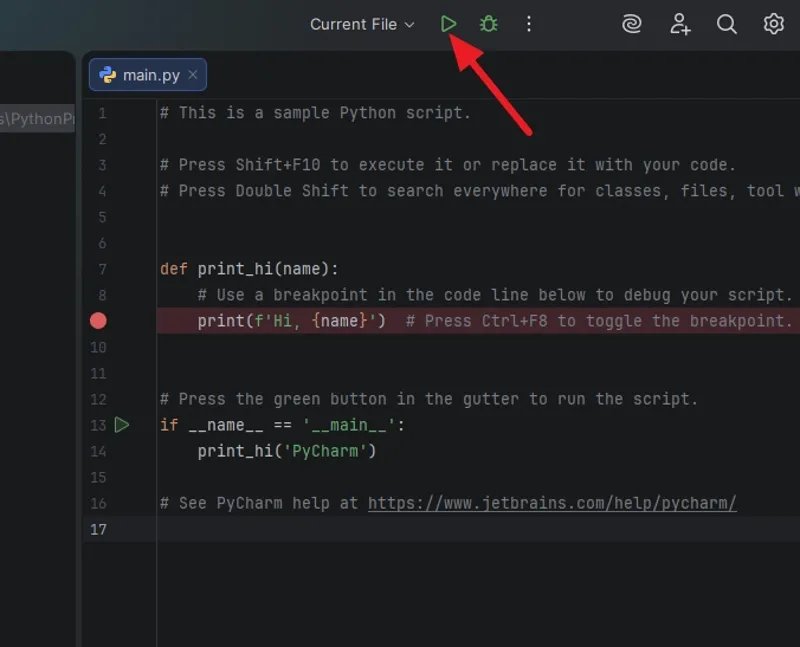Screen dimensions: 800x647
Task: Place cursor on print_hi('PyCharm') call
Action: point(287,451)
